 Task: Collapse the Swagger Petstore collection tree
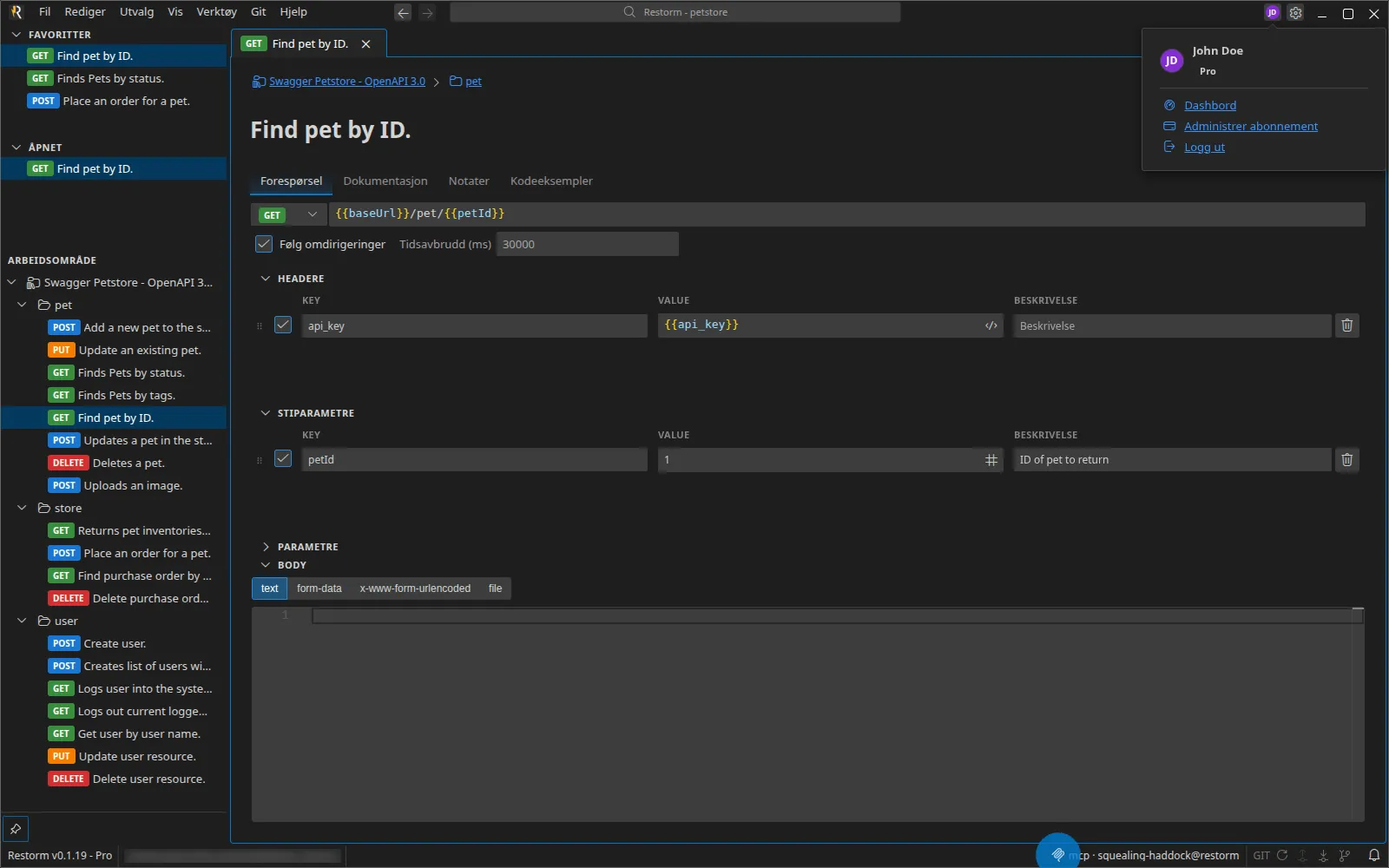pyautogui.click(x=12, y=283)
